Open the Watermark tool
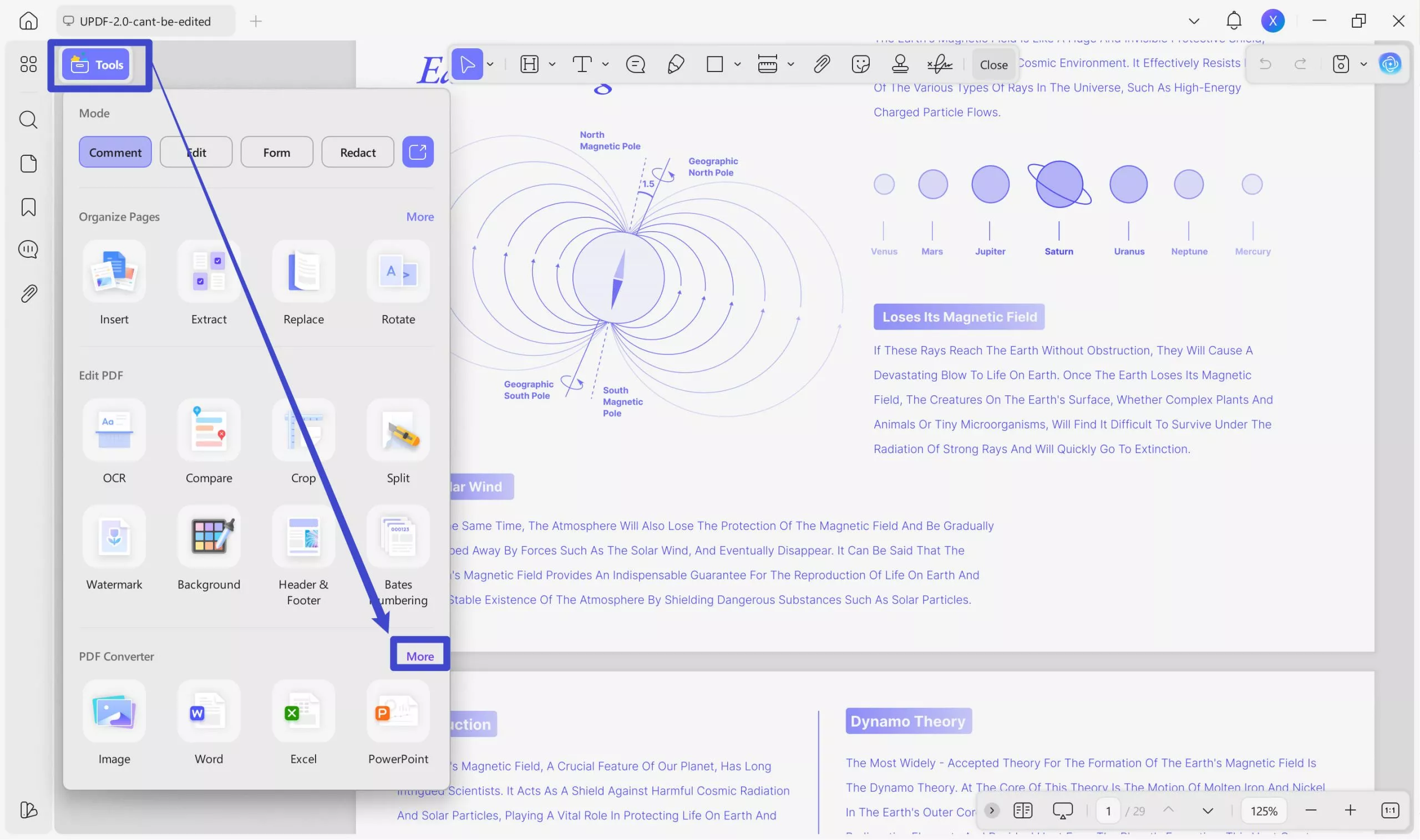The image size is (1420, 840). 114,548
